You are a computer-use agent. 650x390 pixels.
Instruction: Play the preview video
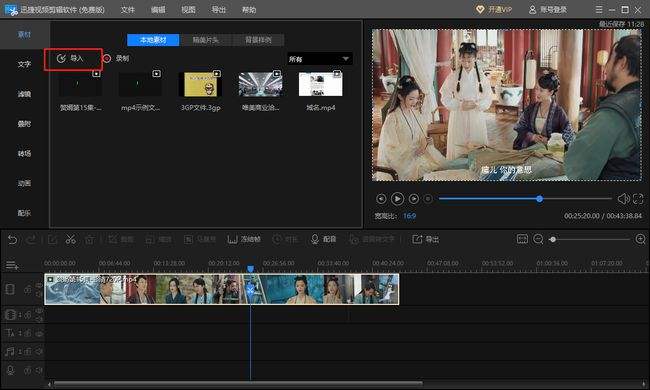coord(397,199)
